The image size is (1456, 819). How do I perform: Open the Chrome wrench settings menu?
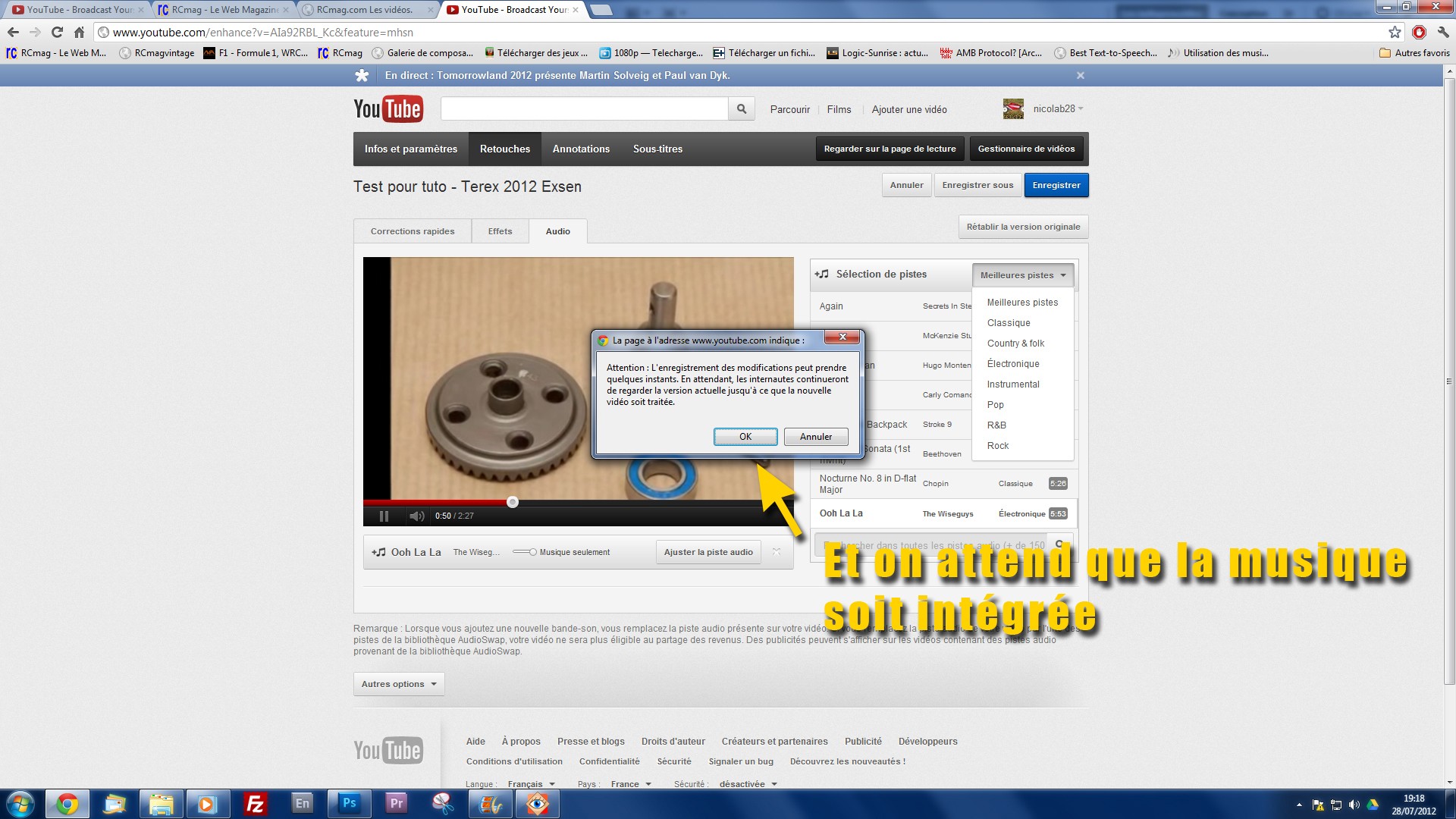(1443, 32)
